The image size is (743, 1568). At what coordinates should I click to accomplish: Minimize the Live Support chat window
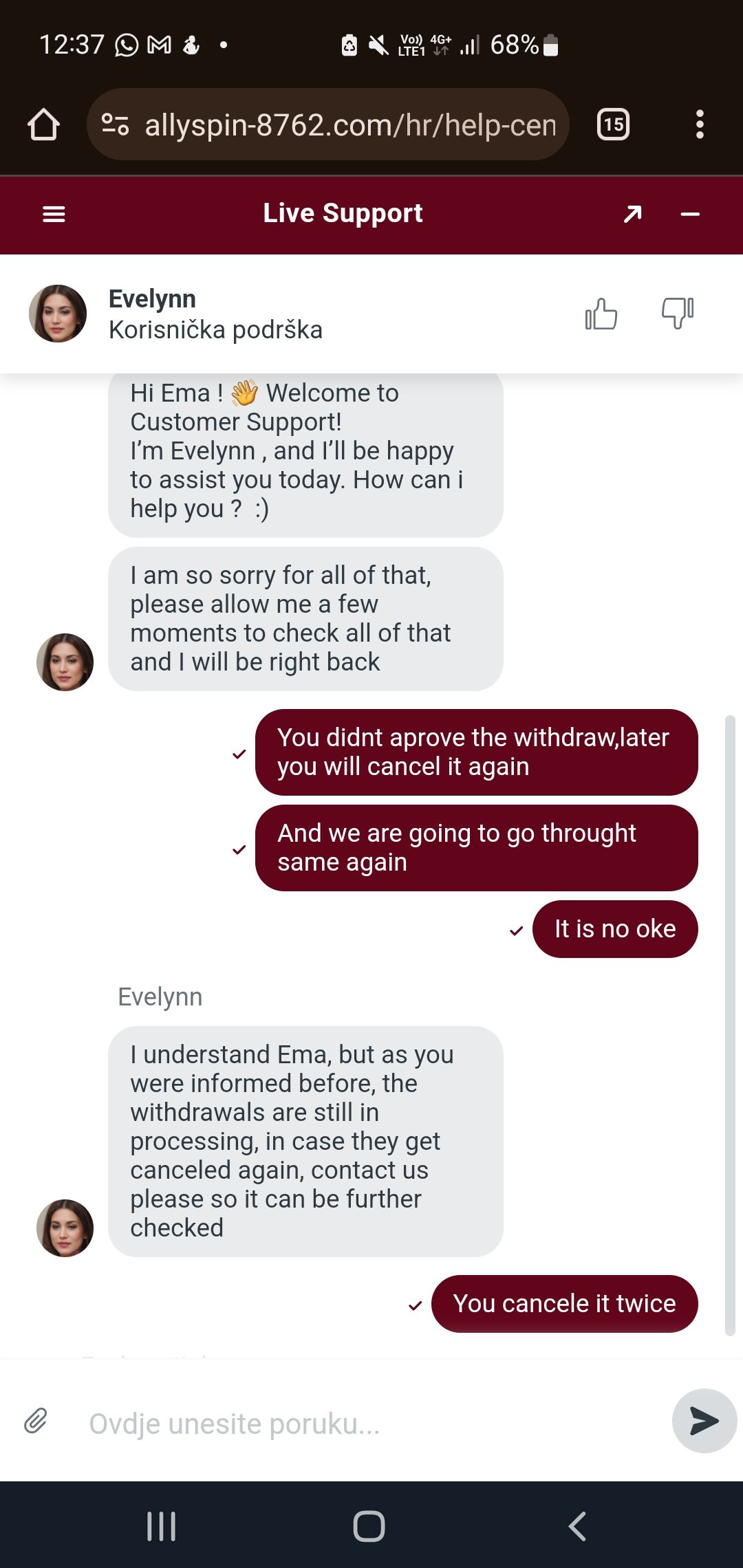(689, 215)
